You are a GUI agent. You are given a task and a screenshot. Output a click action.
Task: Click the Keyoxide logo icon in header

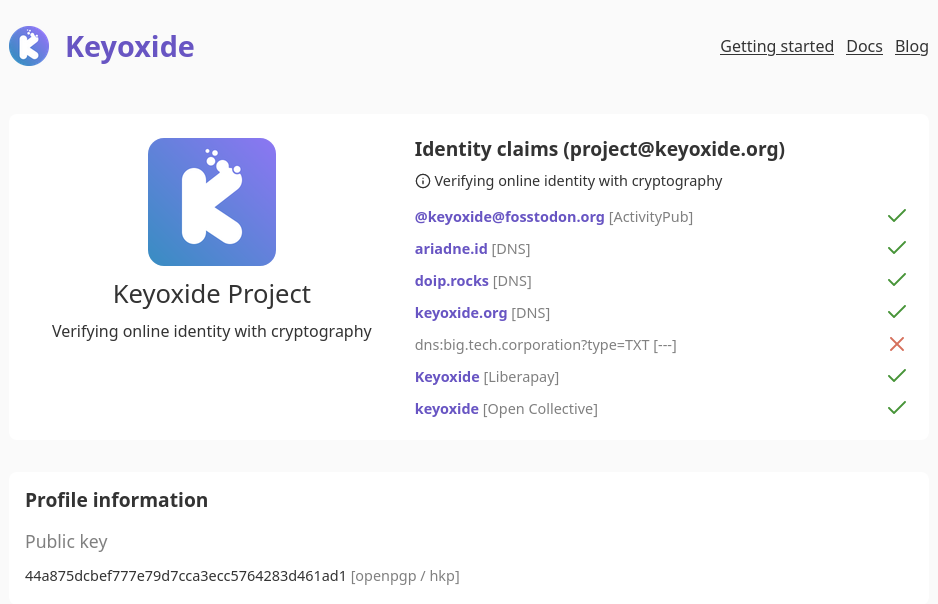pyautogui.click(x=29, y=46)
